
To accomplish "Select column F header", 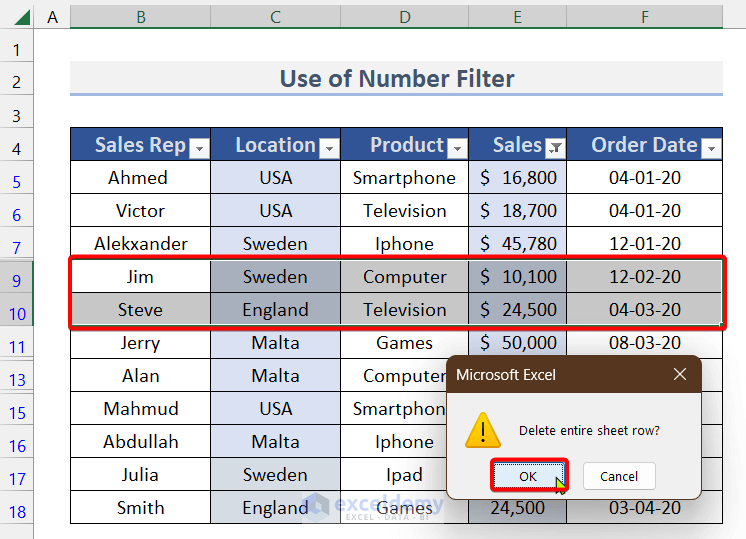I will click(x=645, y=17).
